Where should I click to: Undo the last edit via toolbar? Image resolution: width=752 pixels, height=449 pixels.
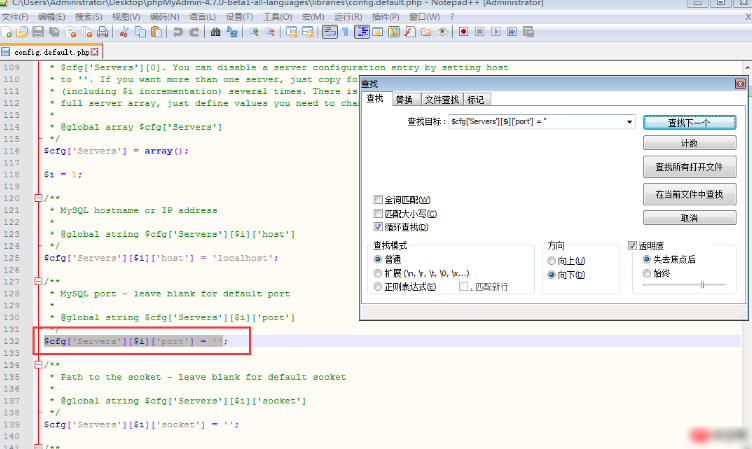pos(178,32)
